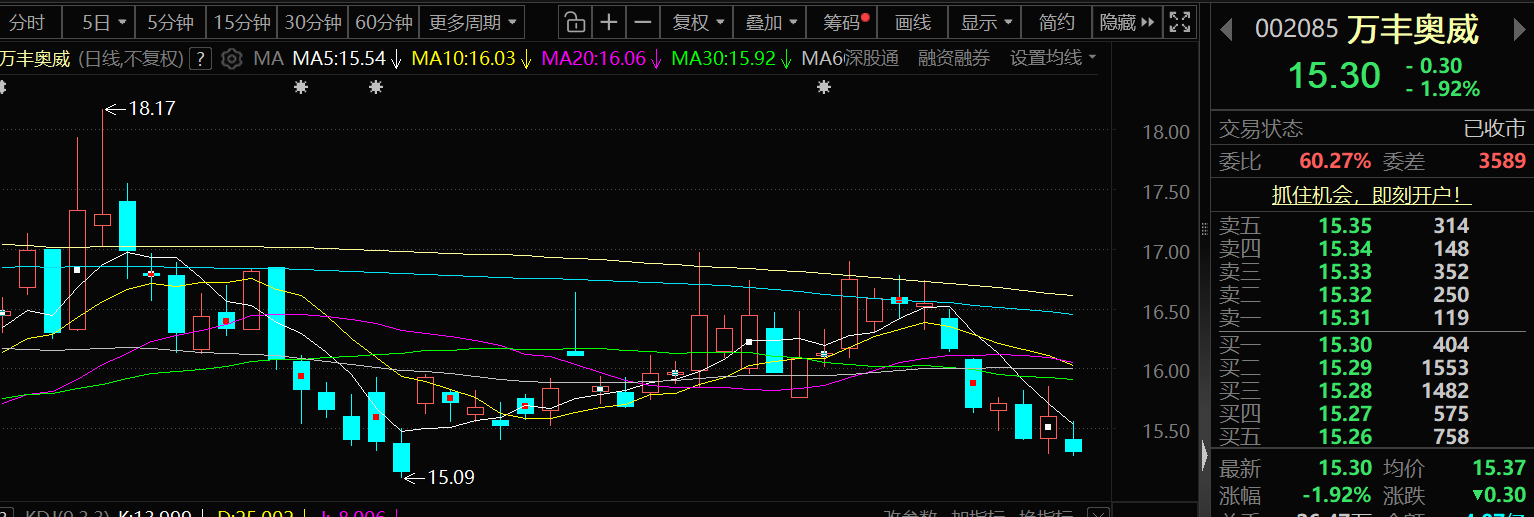Click the 画线 drawing tool button
The height and width of the screenshot is (517, 1534).
pyautogui.click(x=912, y=22)
